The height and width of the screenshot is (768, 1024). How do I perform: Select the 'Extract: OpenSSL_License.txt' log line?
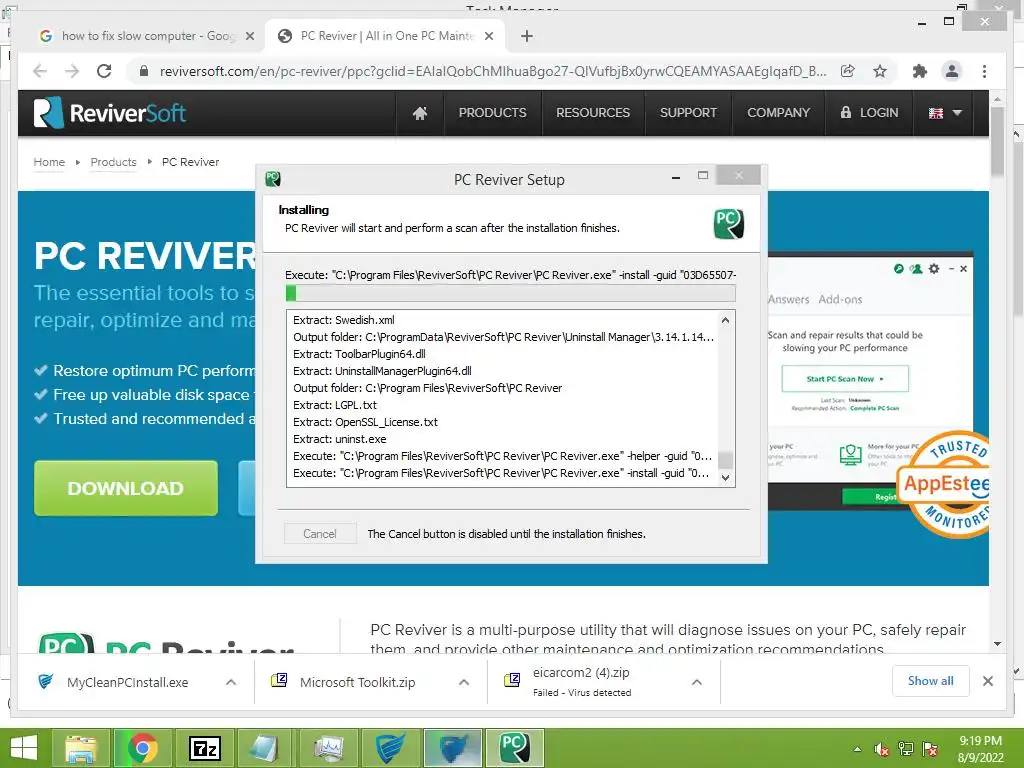(x=365, y=422)
